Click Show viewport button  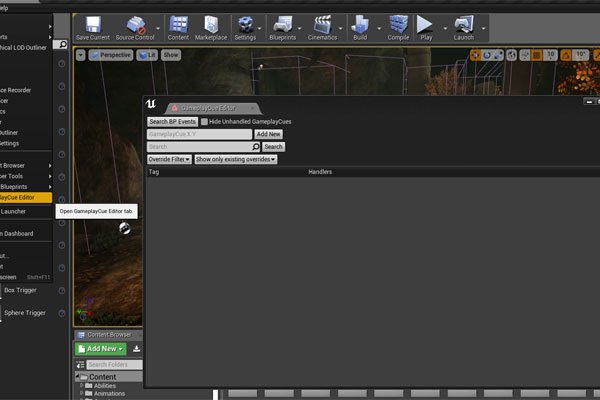click(171, 55)
